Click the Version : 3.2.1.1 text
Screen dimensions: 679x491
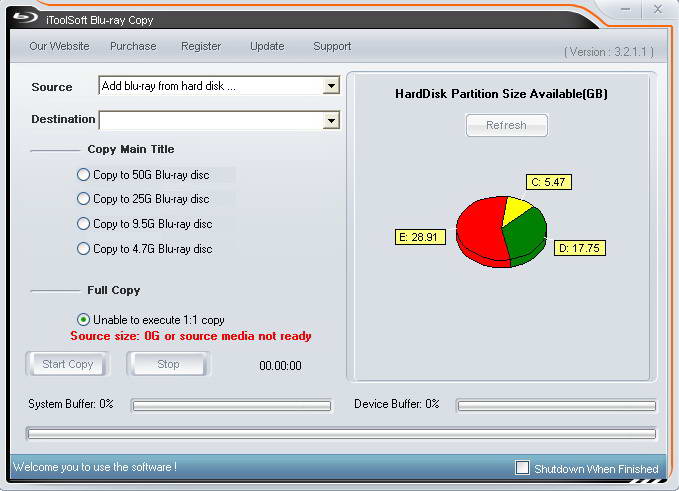[609, 52]
